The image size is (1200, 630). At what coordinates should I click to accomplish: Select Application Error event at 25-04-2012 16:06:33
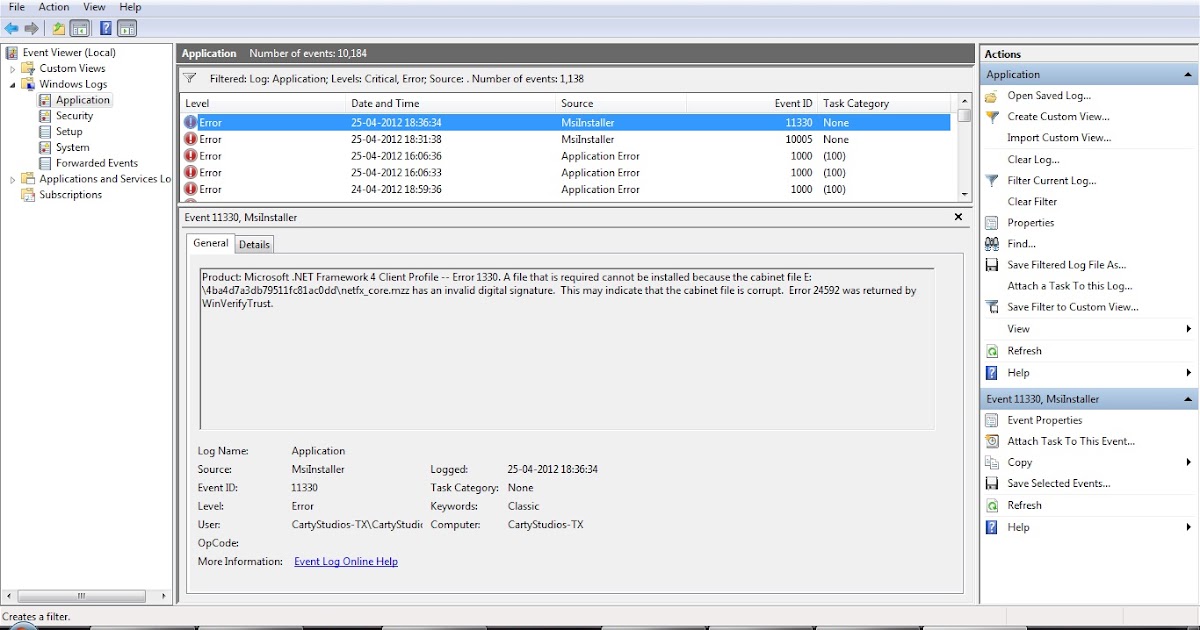pyautogui.click(x=565, y=173)
